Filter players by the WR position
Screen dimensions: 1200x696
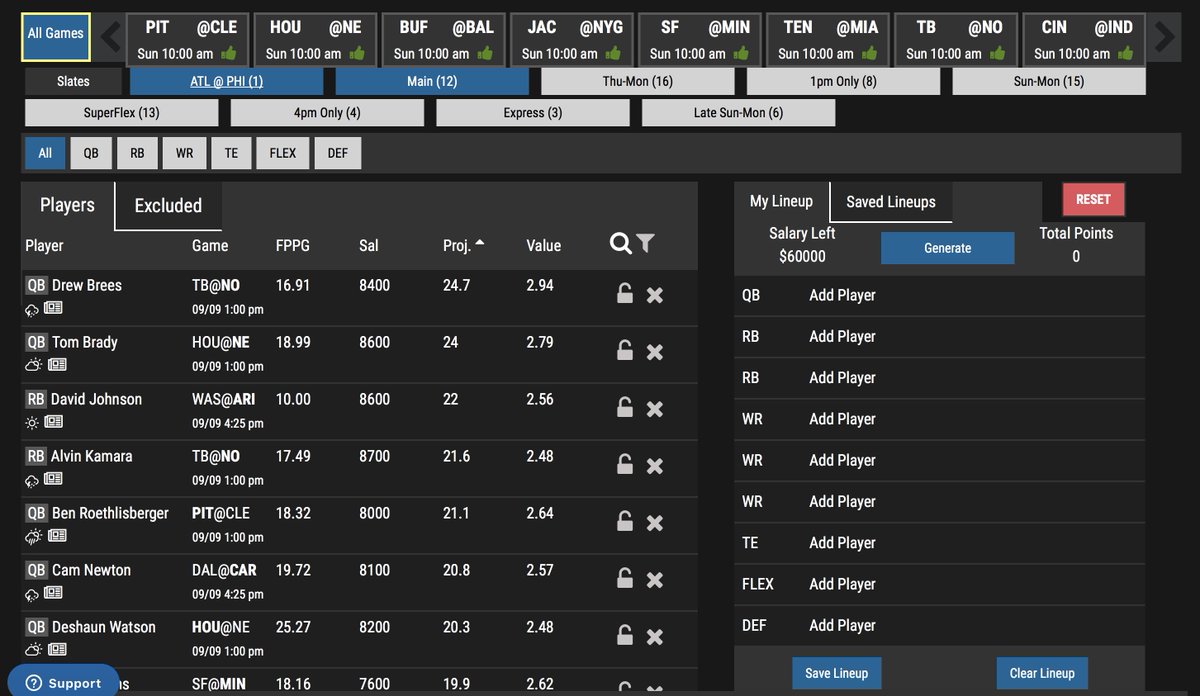[184, 153]
